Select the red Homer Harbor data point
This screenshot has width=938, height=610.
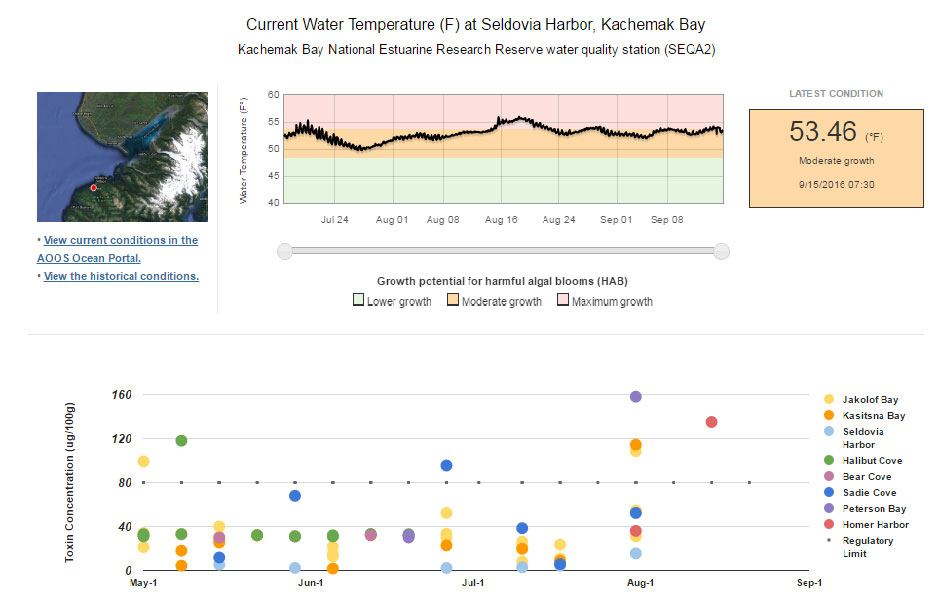[711, 422]
